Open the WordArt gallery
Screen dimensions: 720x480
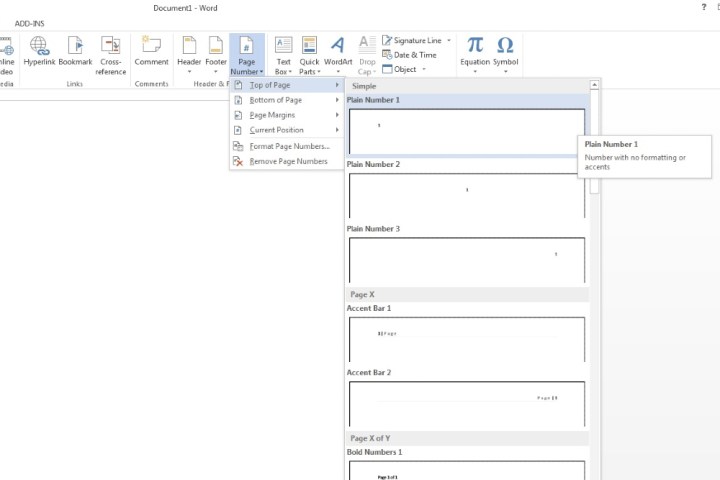[338, 55]
